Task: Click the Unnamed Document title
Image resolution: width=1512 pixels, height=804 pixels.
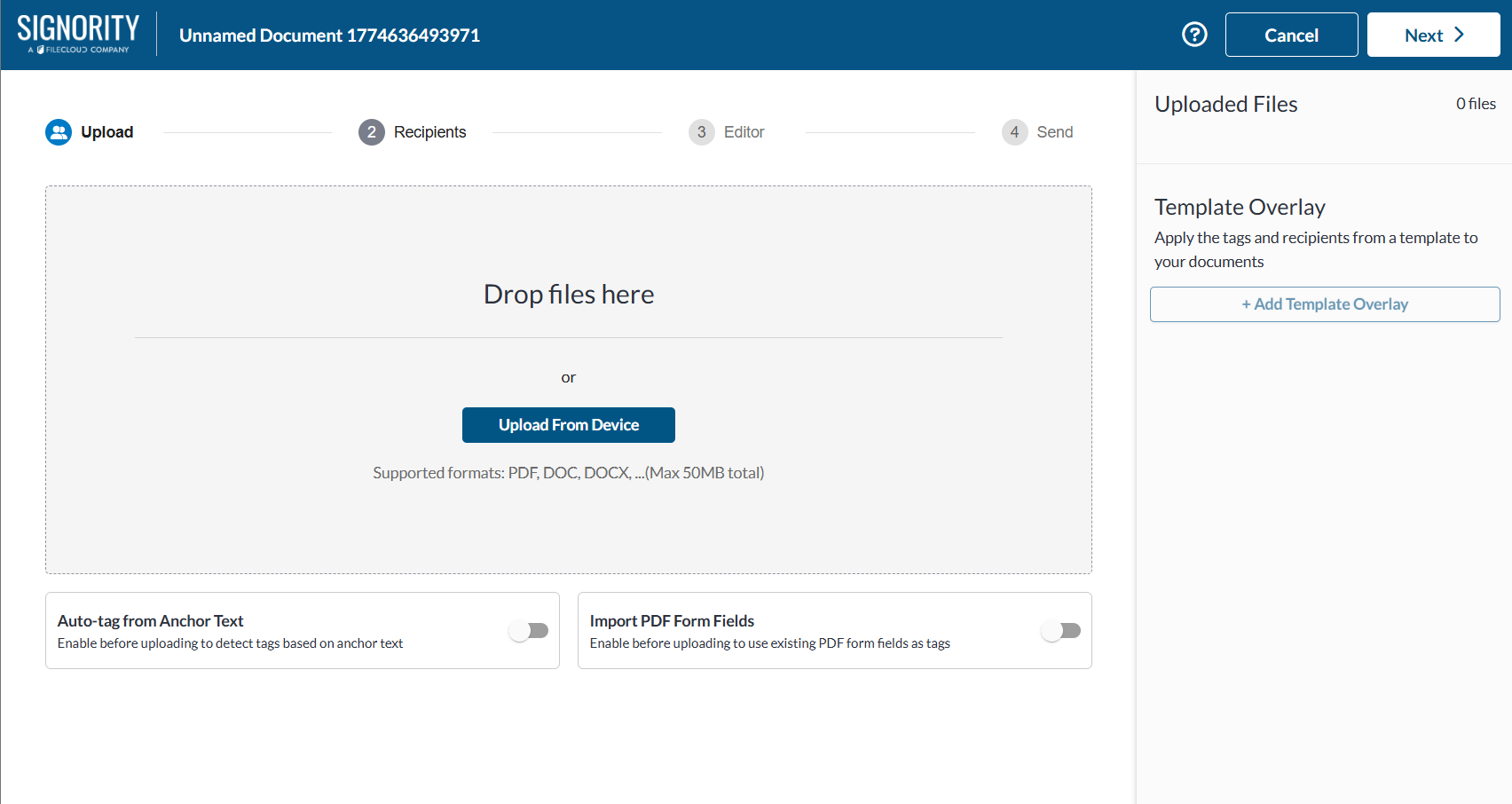Action: point(329,35)
